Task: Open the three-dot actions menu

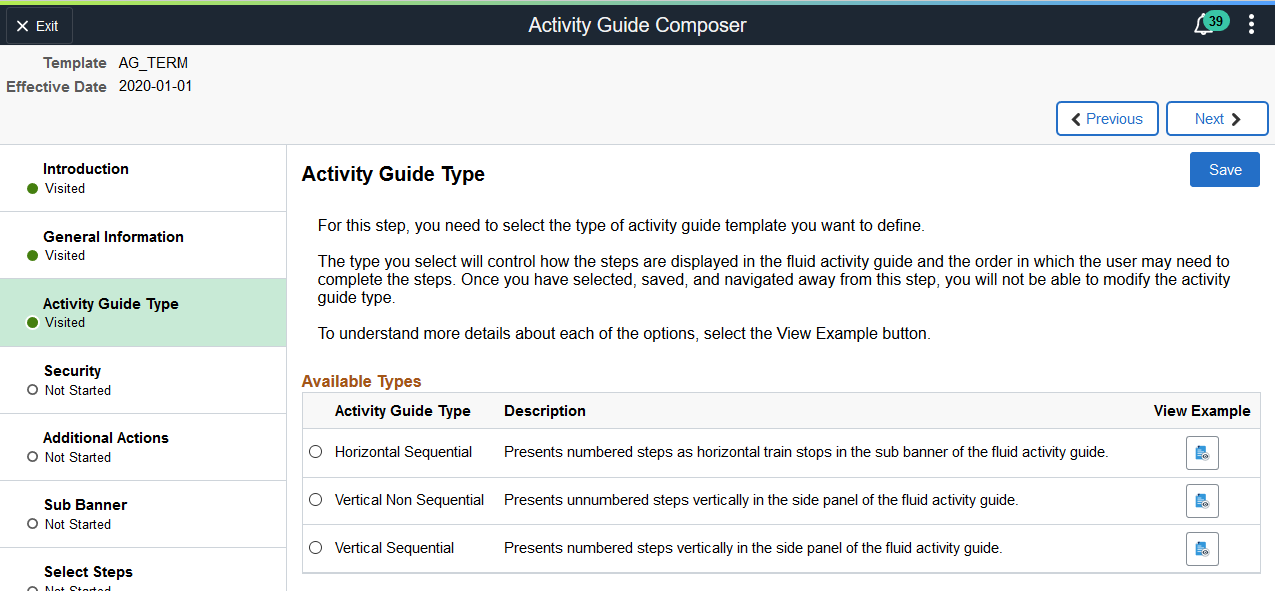Action: click(1251, 25)
